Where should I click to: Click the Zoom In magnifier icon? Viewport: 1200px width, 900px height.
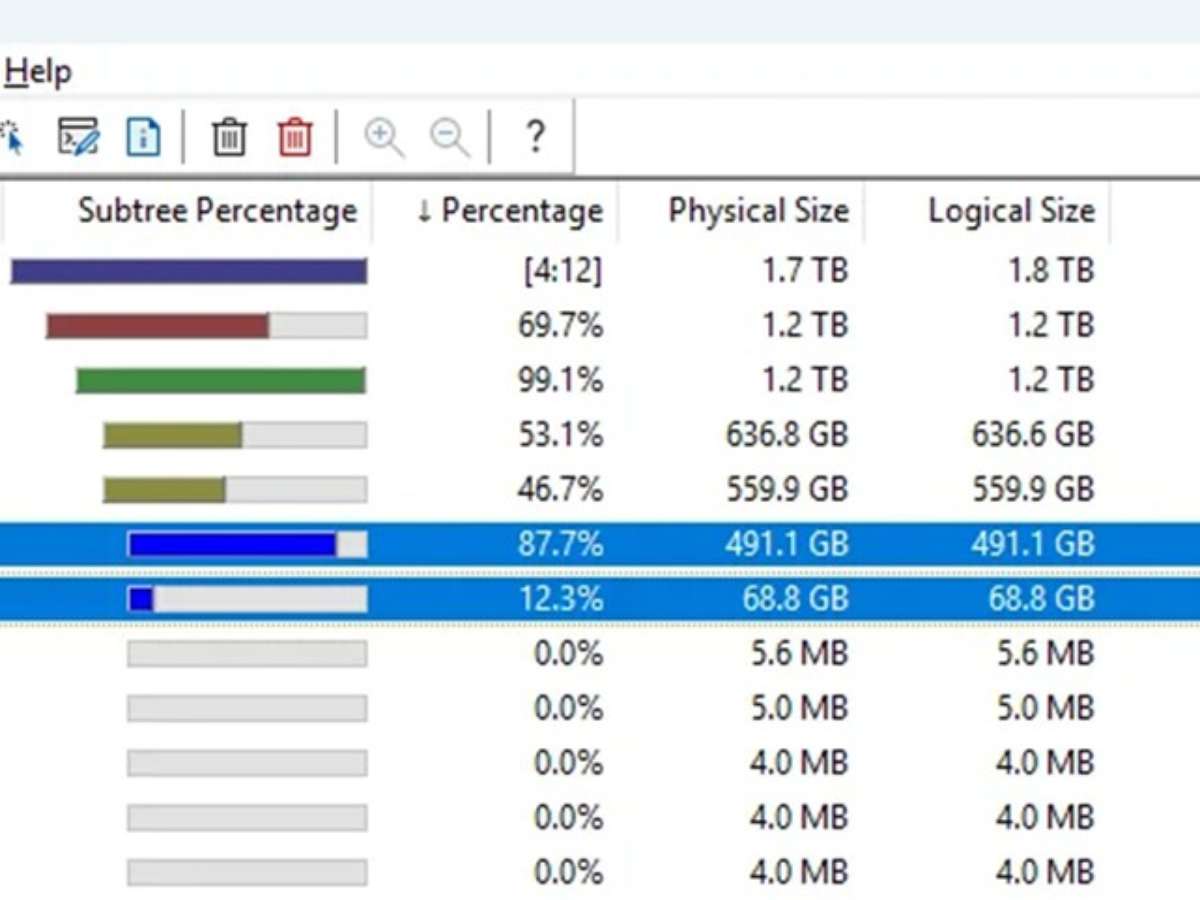[x=384, y=136]
